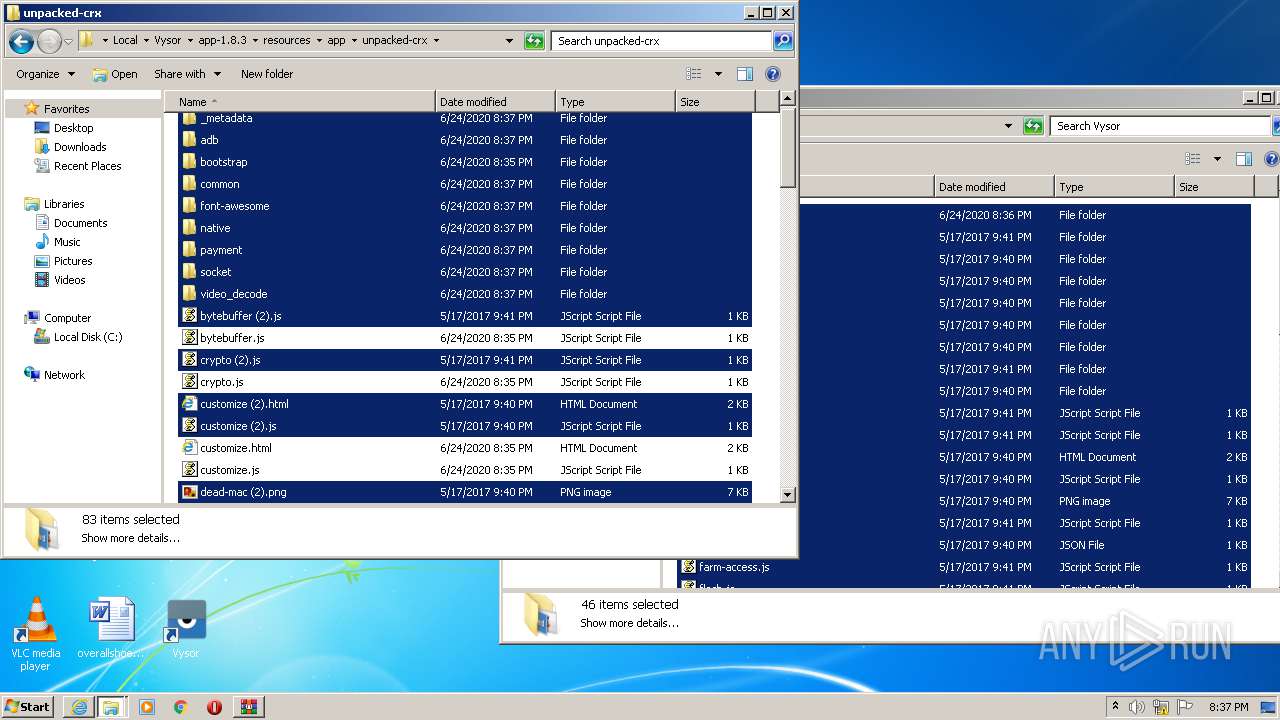
Task: Click the Forward navigation arrow in unpacked-crx window
Action: pos(49,41)
